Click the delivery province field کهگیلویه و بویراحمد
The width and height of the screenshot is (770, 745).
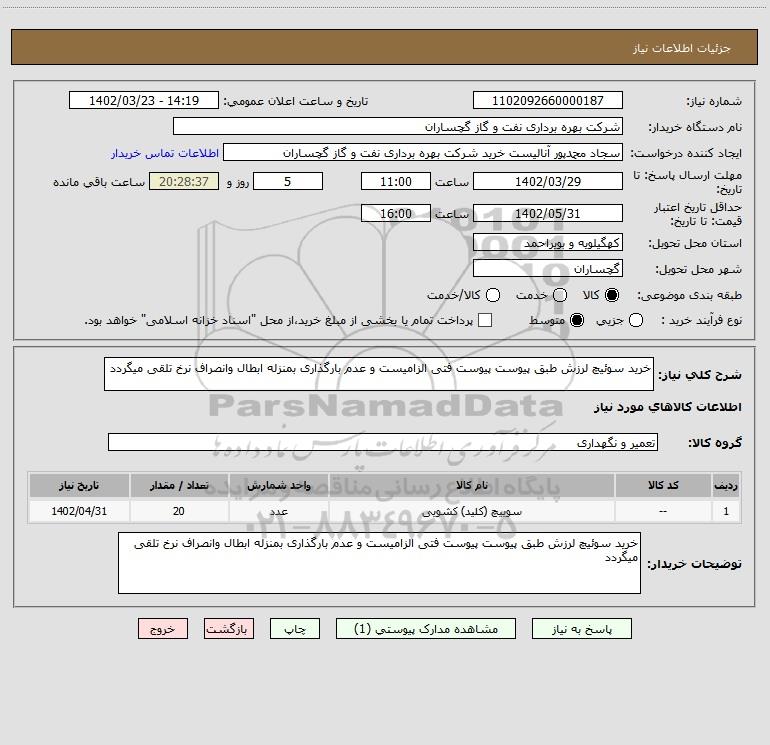tap(548, 242)
